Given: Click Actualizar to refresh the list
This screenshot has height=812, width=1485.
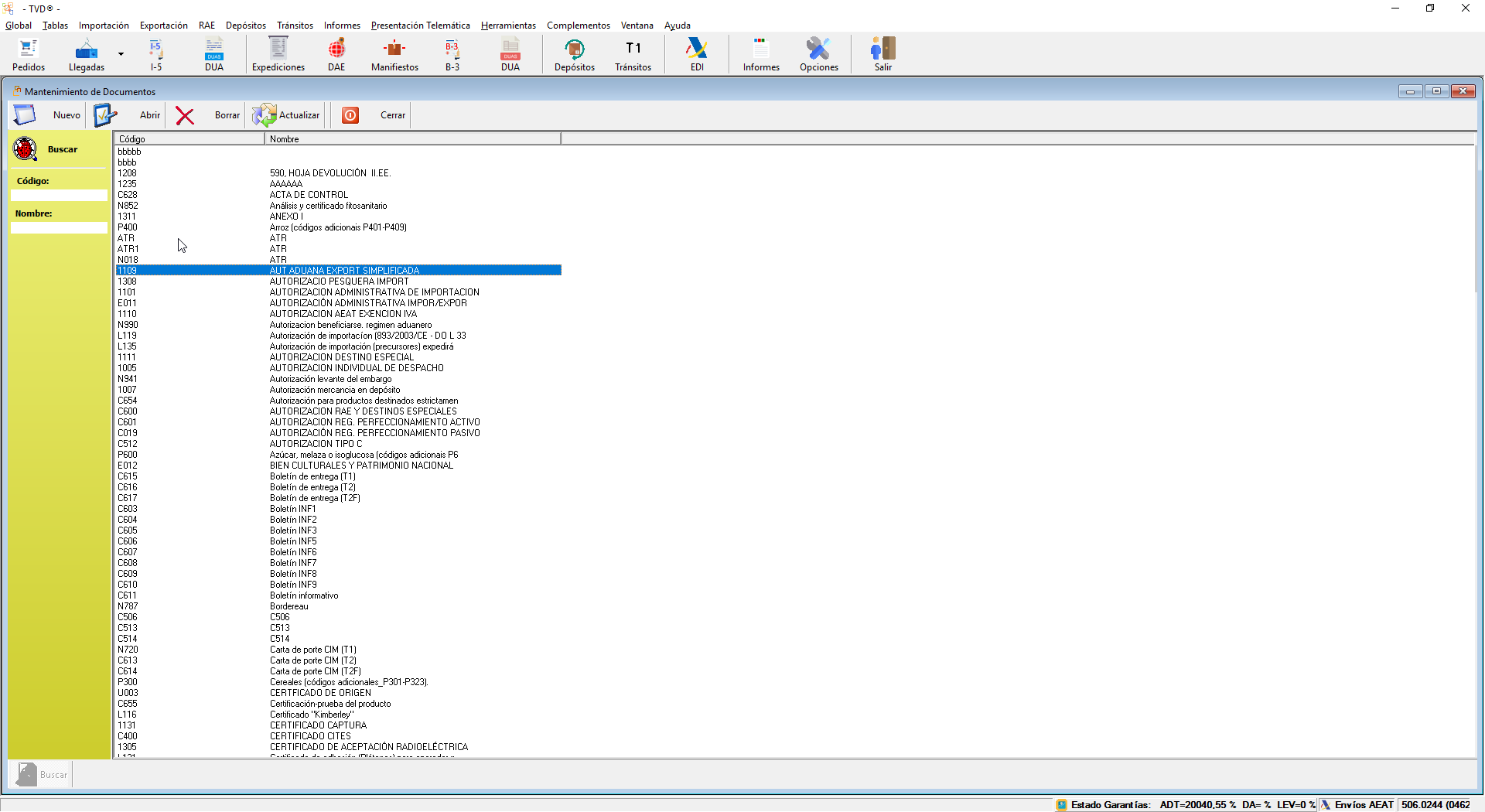Looking at the screenshot, I should (x=286, y=115).
